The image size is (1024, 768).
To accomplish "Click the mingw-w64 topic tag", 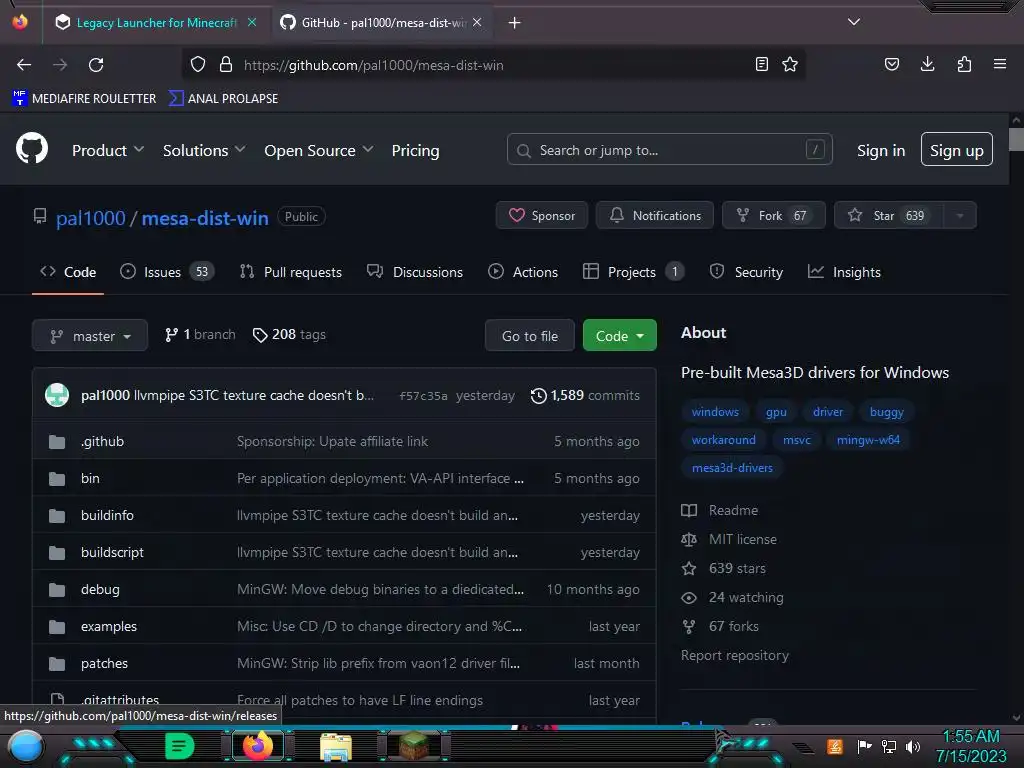I will 868,440.
